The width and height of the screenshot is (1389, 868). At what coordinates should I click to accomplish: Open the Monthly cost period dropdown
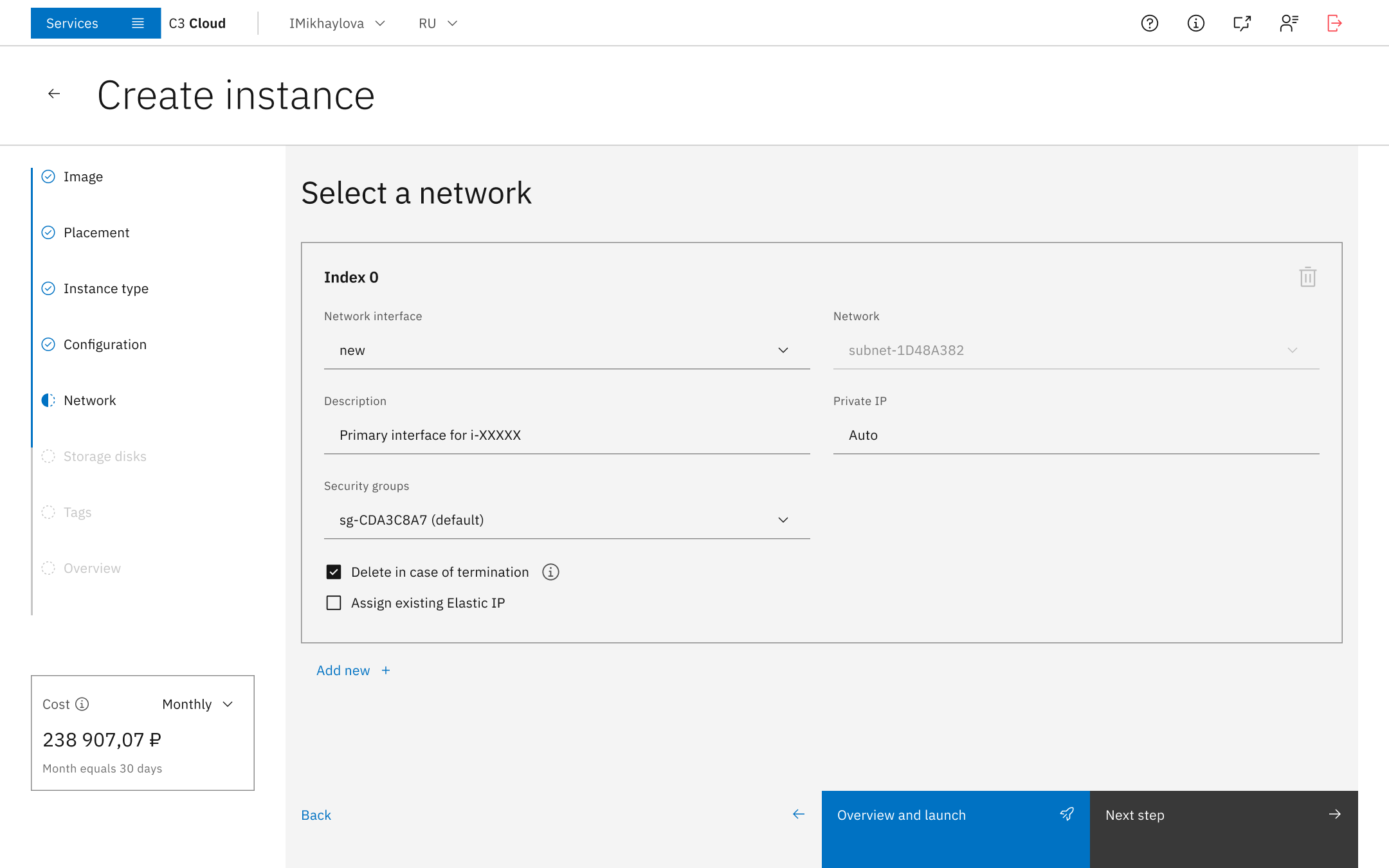point(197,704)
